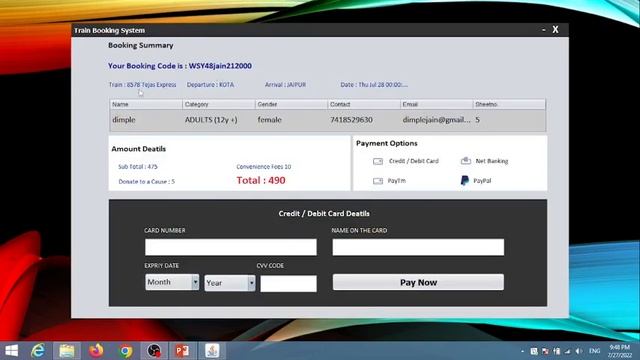Click the 'Arrival : JAIPUR' text
640x360 pixels.
[x=285, y=85]
